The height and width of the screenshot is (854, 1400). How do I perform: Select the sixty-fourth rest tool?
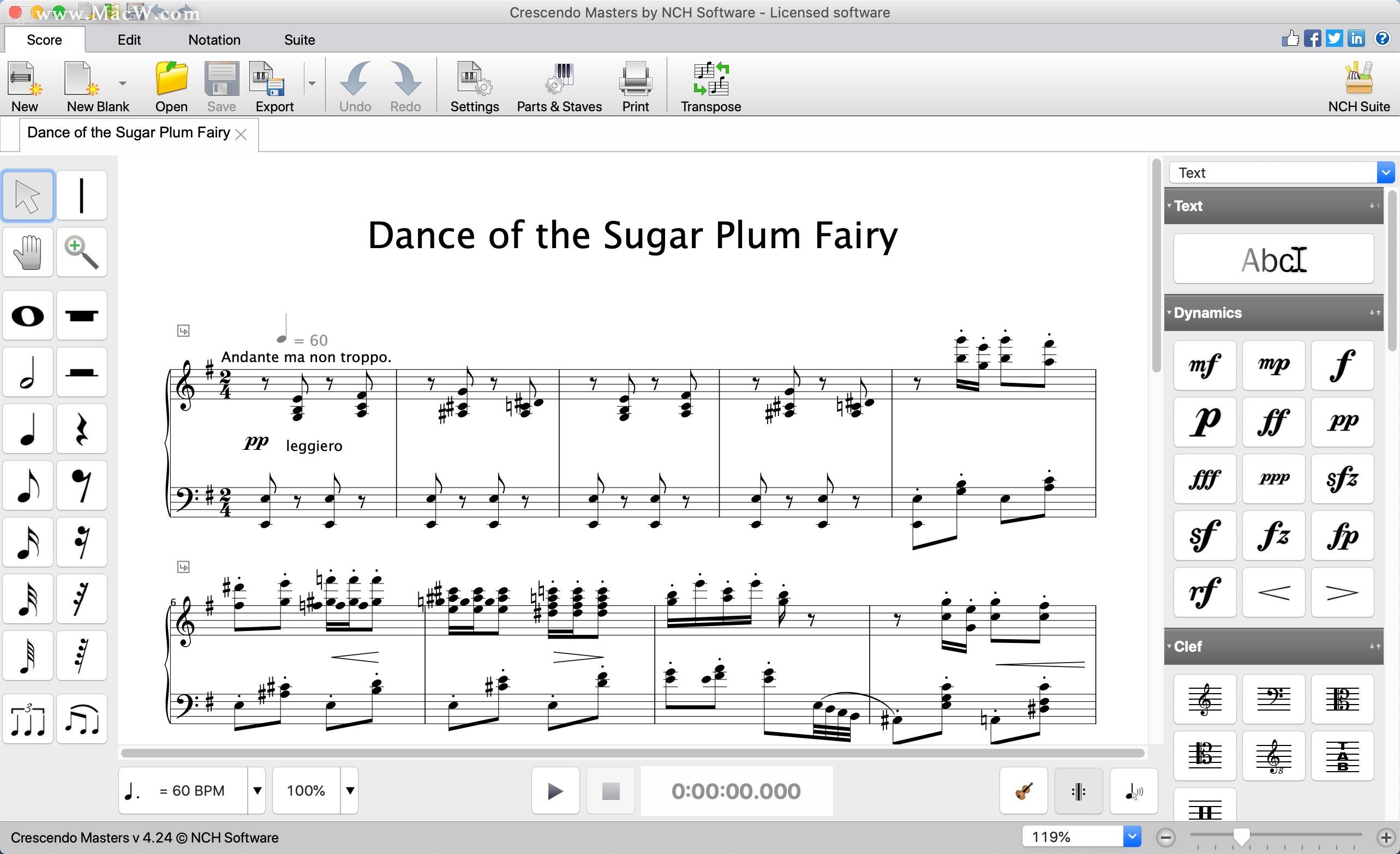(82, 656)
